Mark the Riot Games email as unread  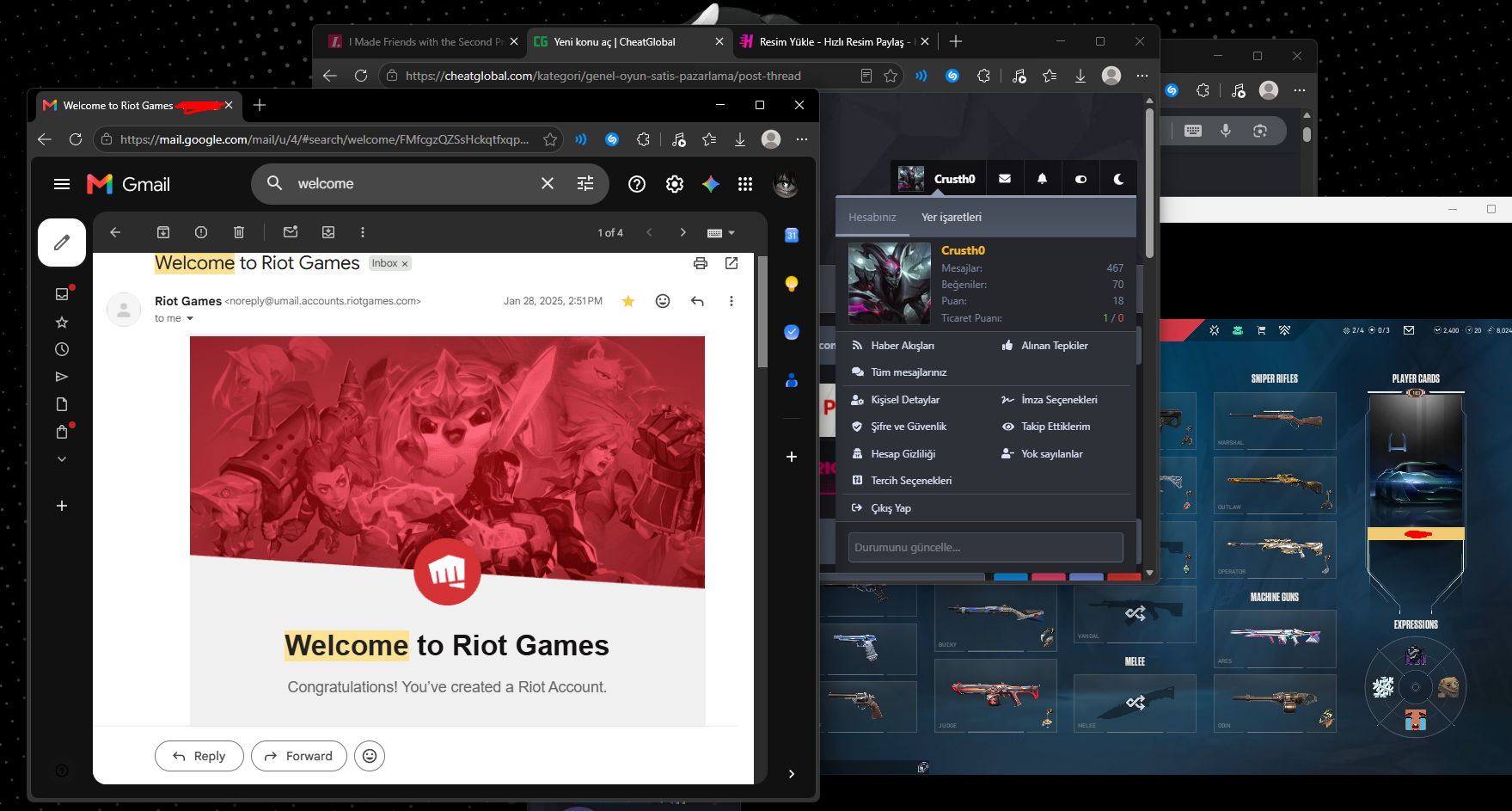[x=291, y=232]
